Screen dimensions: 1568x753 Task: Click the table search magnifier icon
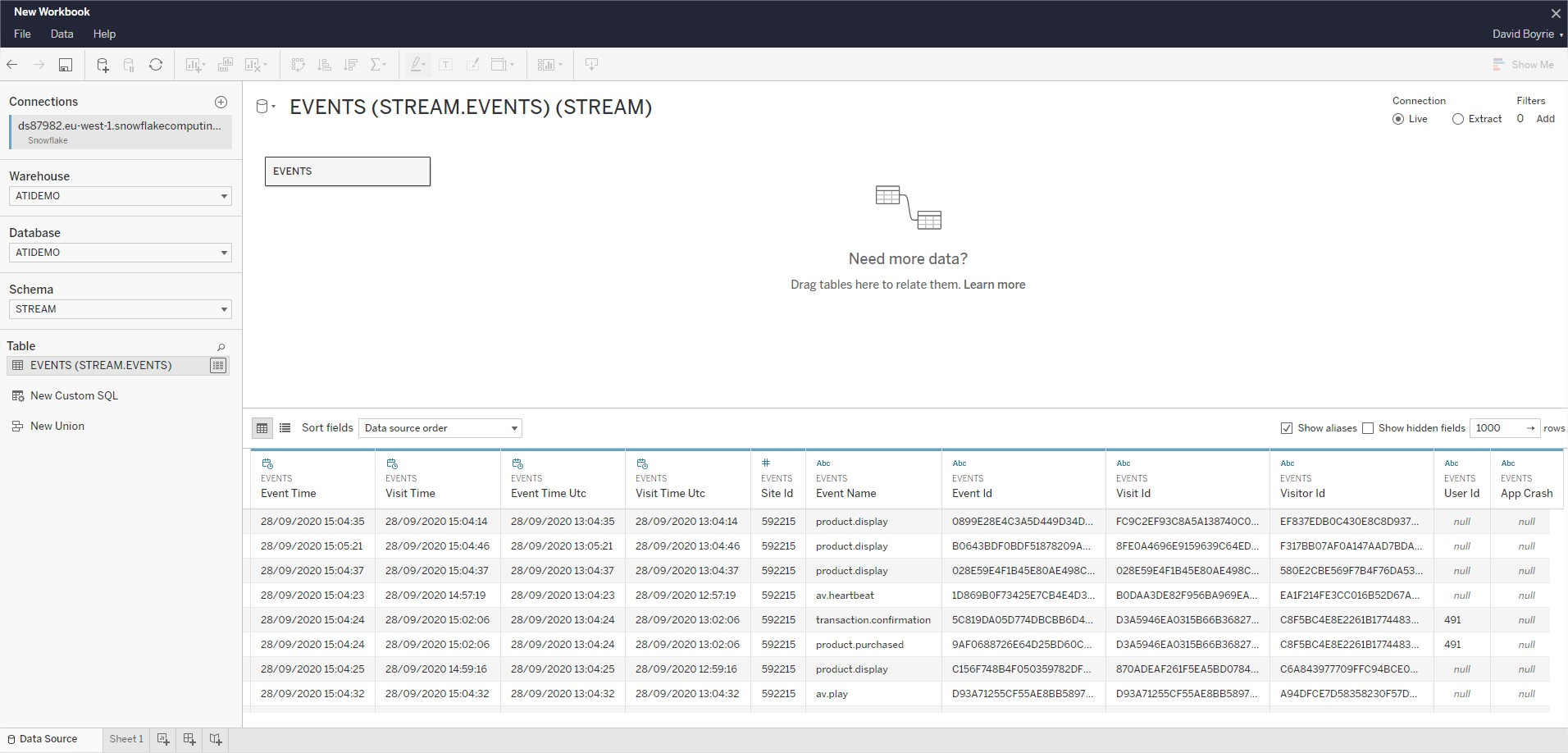pyautogui.click(x=221, y=347)
